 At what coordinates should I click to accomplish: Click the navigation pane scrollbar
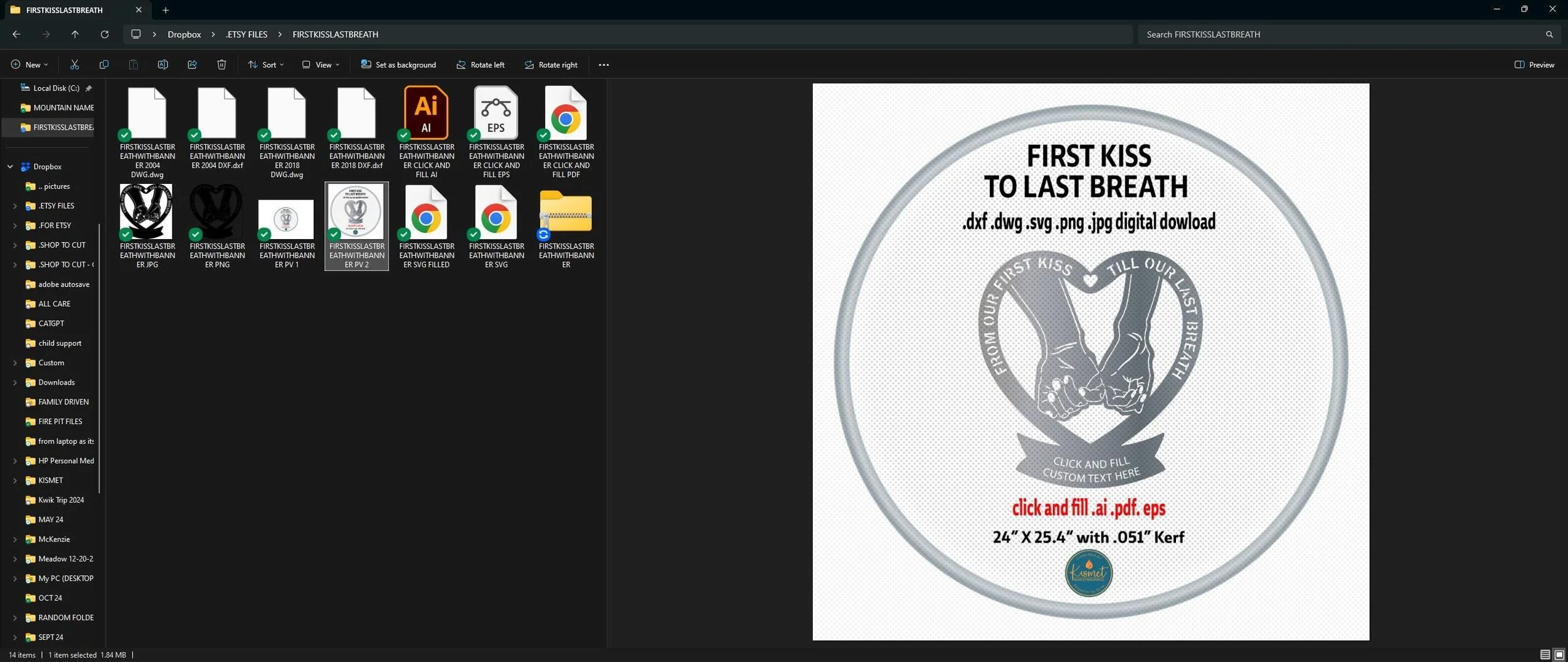tap(99, 358)
